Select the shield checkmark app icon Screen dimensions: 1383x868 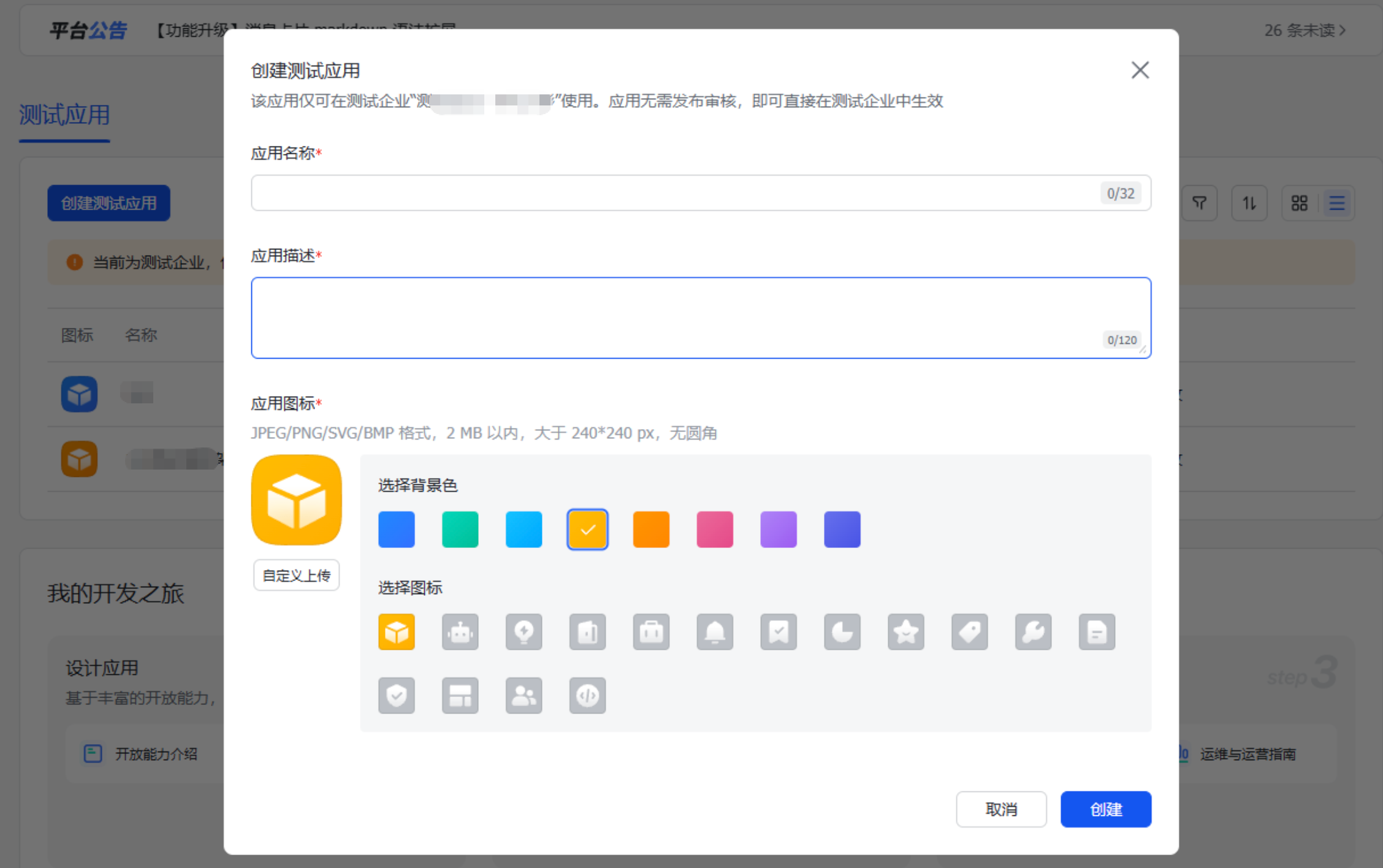(397, 695)
